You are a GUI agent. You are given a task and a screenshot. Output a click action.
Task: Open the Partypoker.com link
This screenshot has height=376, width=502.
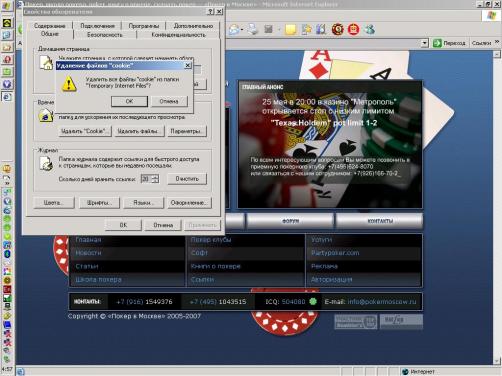pyautogui.click(x=335, y=253)
